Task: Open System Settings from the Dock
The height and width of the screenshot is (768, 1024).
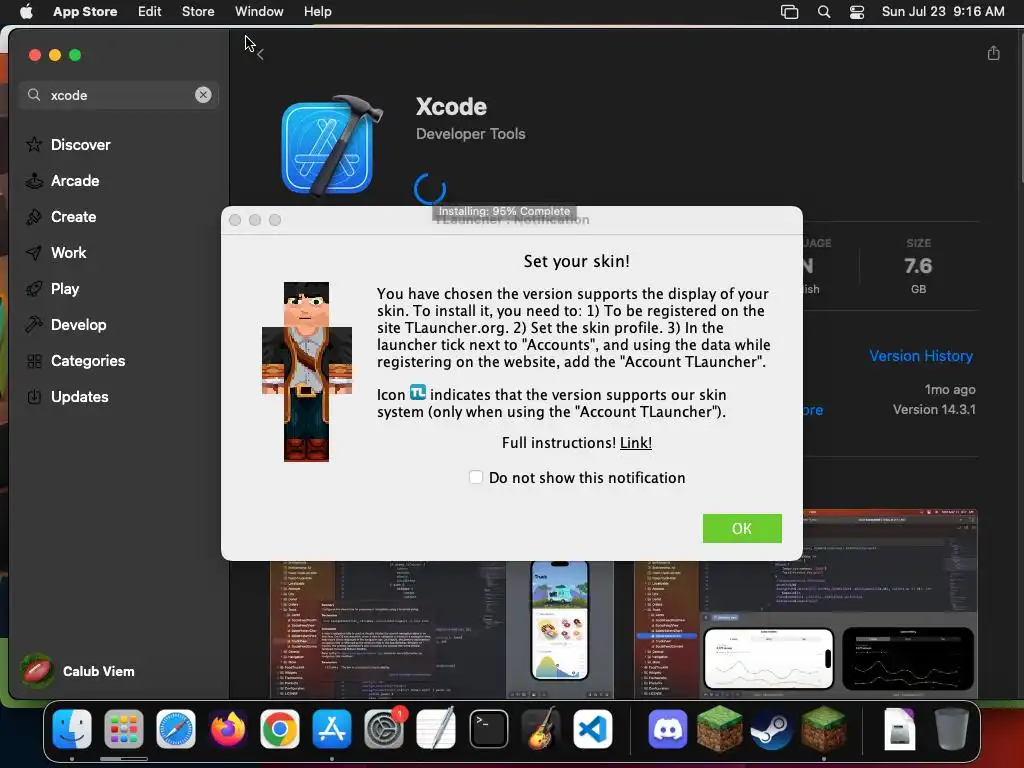Action: (384, 729)
